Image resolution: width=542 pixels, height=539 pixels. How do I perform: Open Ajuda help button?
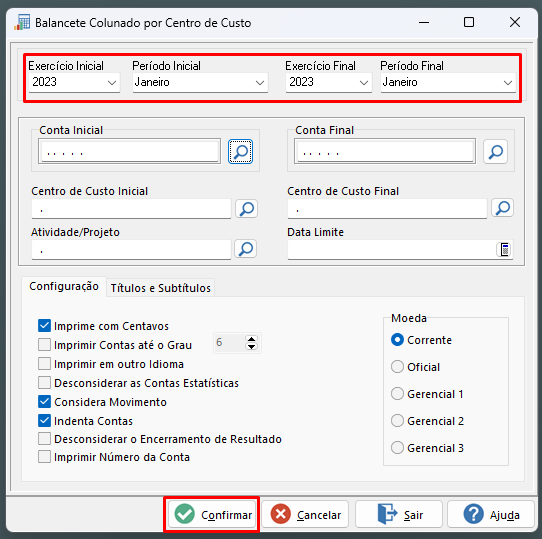[x=491, y=514]
